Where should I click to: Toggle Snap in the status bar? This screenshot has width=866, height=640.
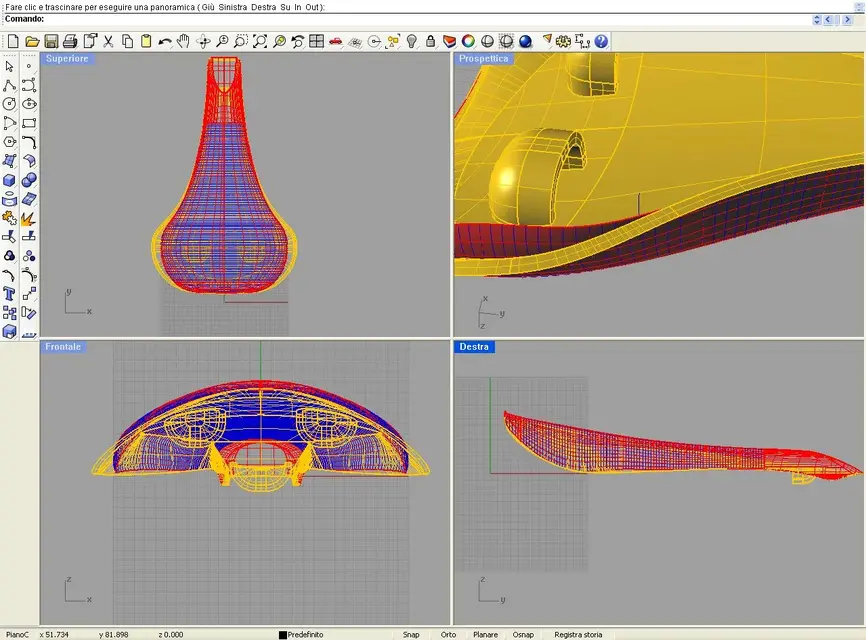click(411, 634)
